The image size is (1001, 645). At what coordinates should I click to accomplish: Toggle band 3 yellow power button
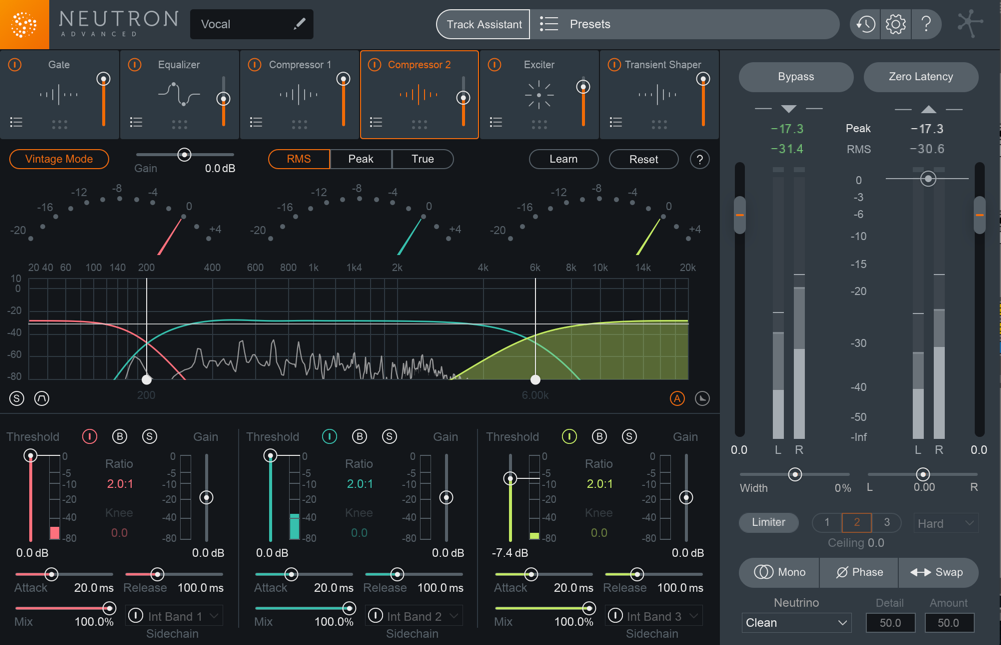pos(569,436)
